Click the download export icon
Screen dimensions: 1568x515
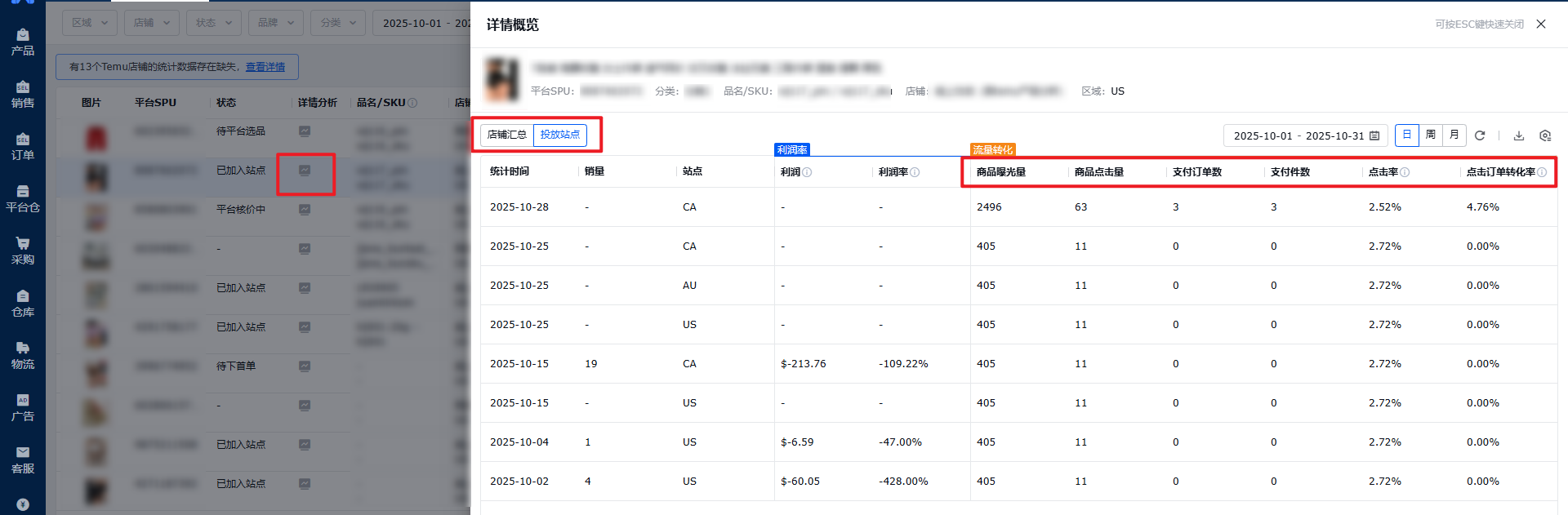tap(1519, 135)
